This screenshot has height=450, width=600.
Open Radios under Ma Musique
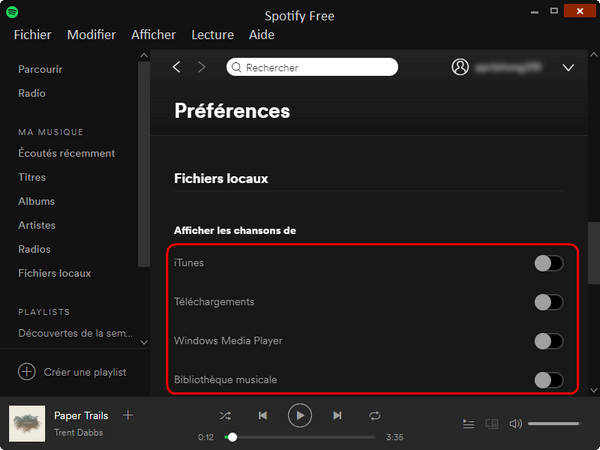(34, 249)
